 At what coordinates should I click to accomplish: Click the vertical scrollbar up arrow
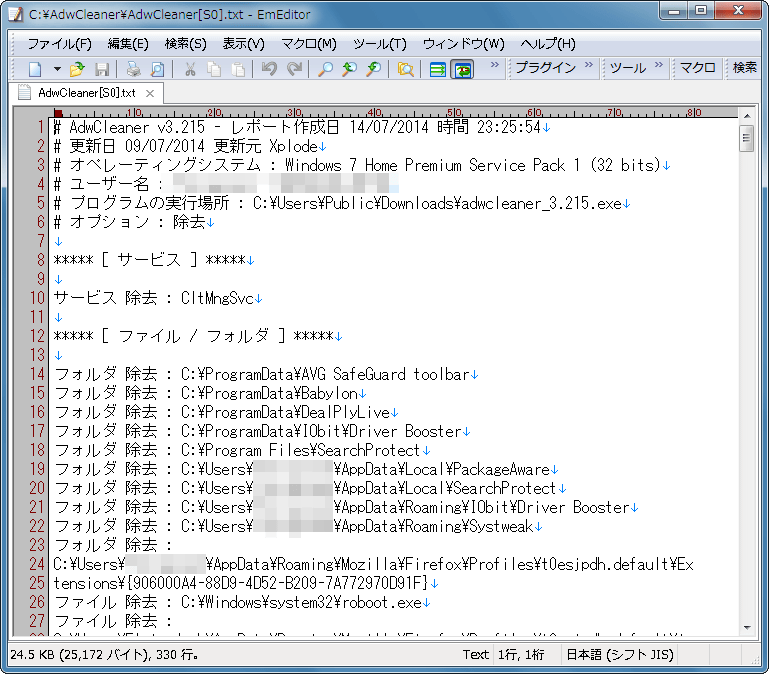pos(746,116)
